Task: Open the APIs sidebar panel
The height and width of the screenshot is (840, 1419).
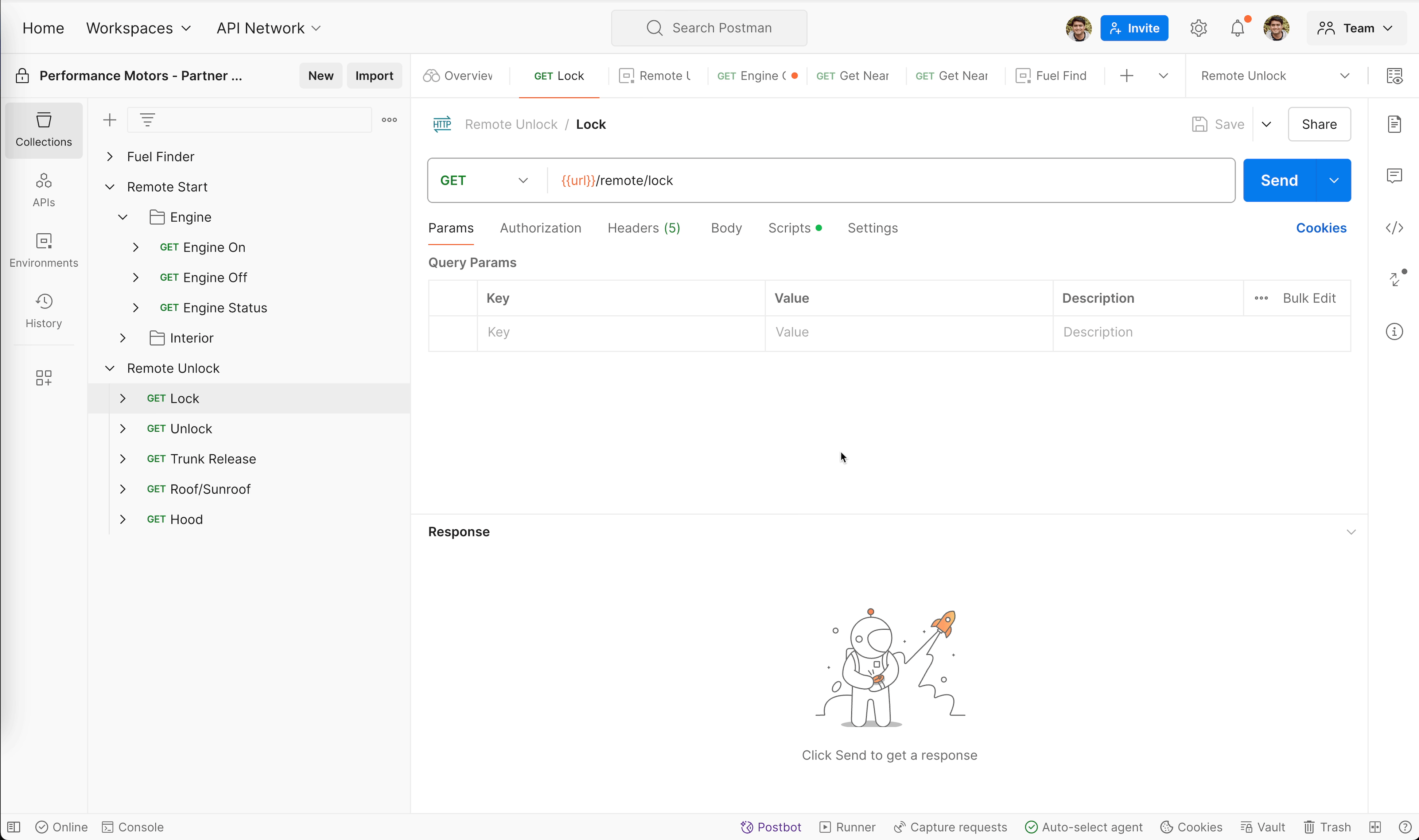Action: [x=44, y=190]
